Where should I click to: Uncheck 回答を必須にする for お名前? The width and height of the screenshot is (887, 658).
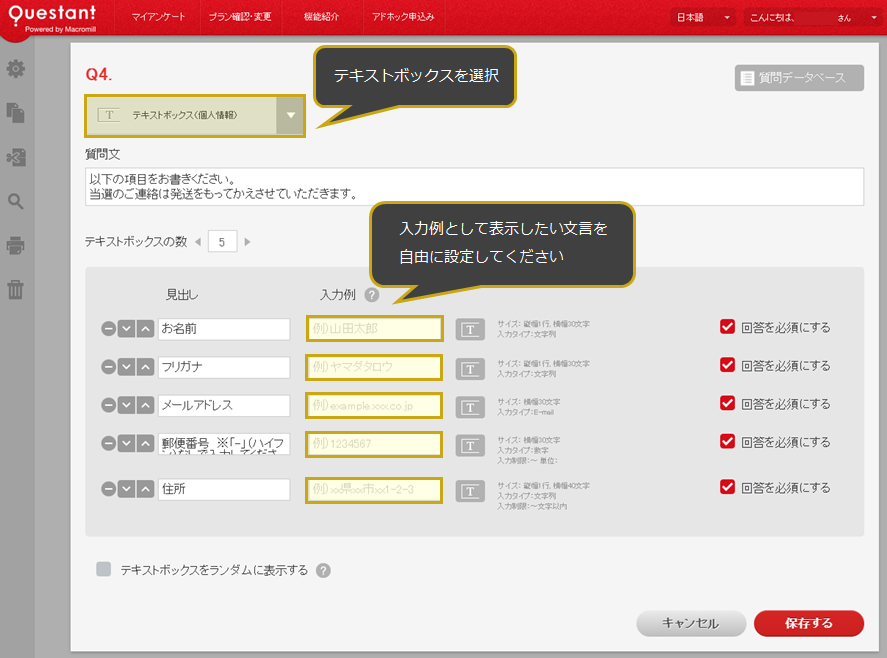(x=727, y=327)
